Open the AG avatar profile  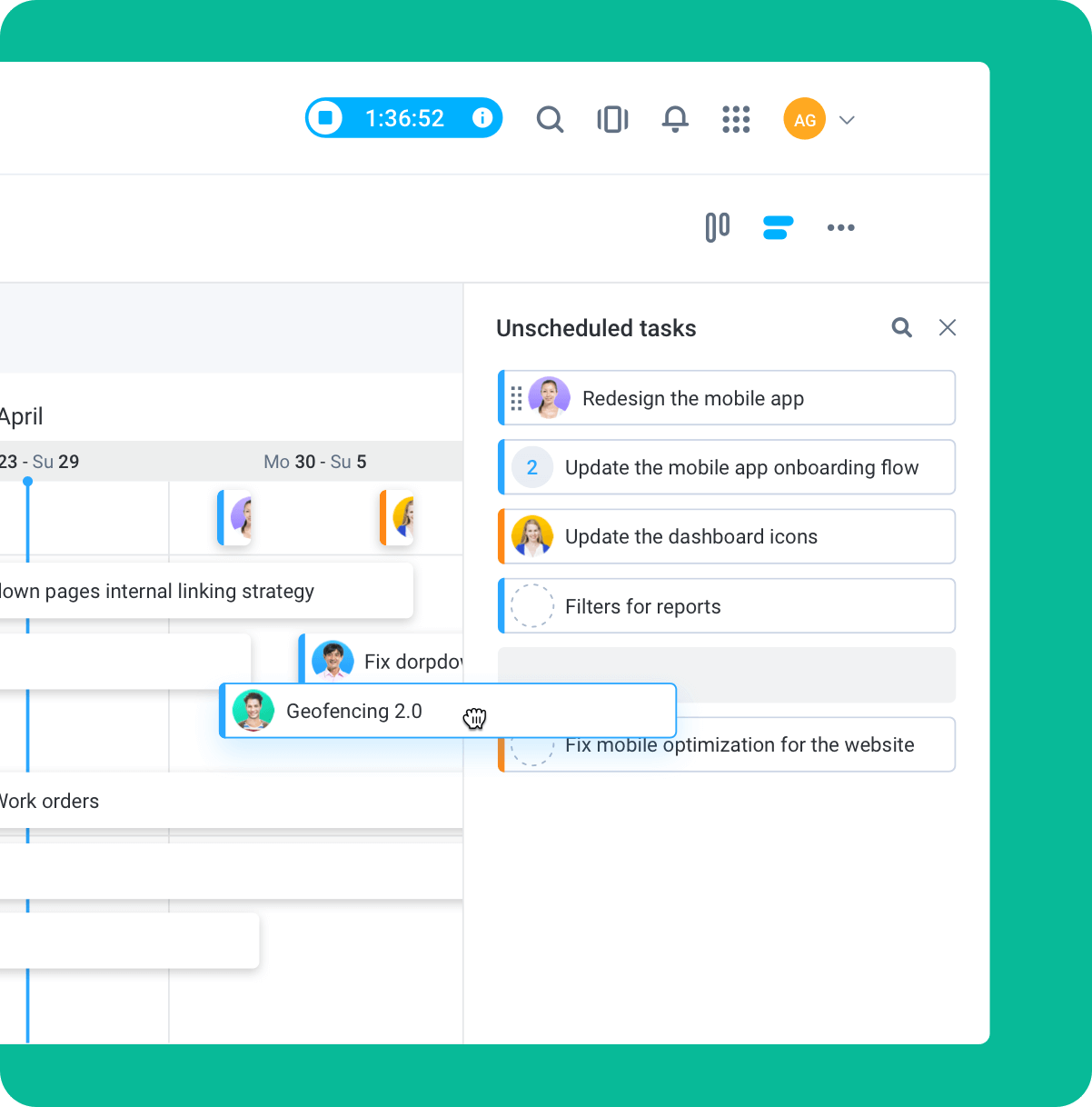804,118
